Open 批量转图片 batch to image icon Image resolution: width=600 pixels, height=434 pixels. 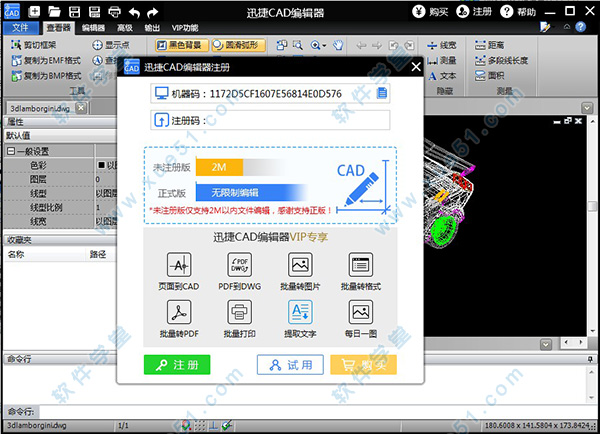300,265
